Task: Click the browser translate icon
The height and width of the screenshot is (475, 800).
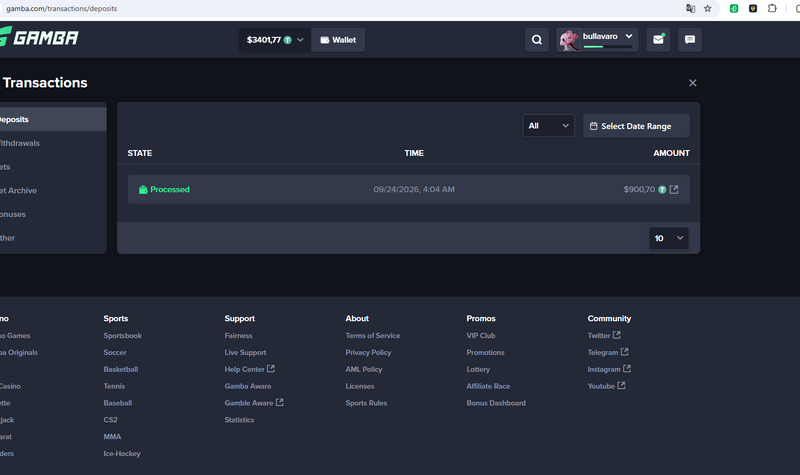Action: pyautogui.click(x=690, y=8)
